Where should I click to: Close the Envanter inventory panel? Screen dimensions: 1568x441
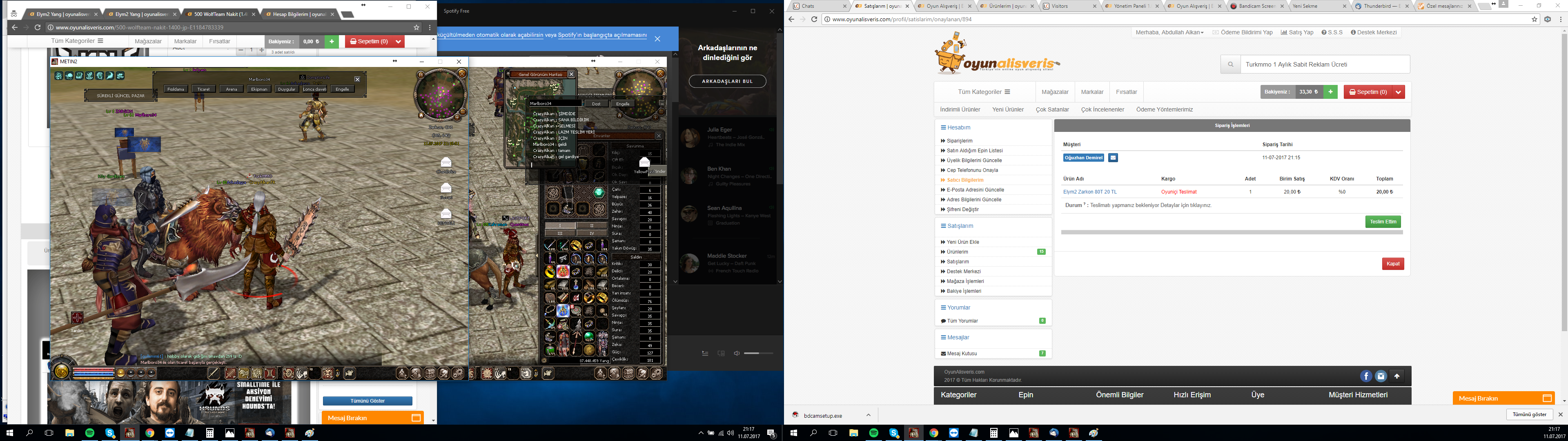pyautogui.click(x=658, y=136)
